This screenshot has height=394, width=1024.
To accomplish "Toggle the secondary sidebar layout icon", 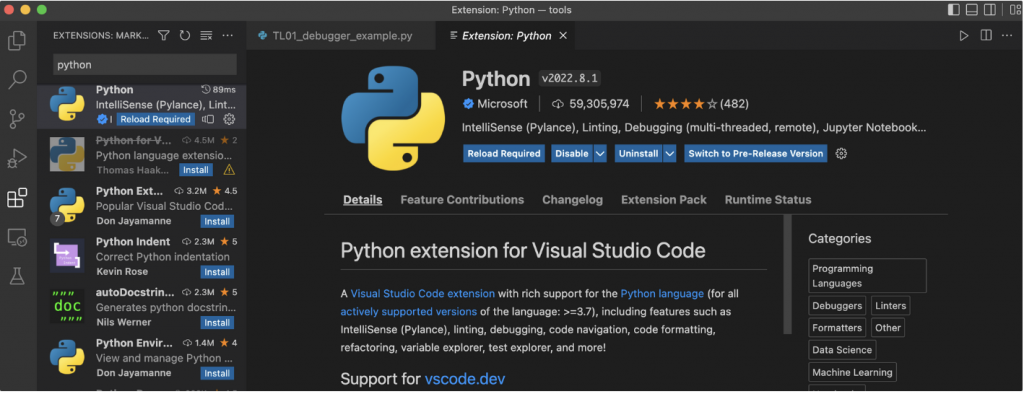I will [990, 10].
